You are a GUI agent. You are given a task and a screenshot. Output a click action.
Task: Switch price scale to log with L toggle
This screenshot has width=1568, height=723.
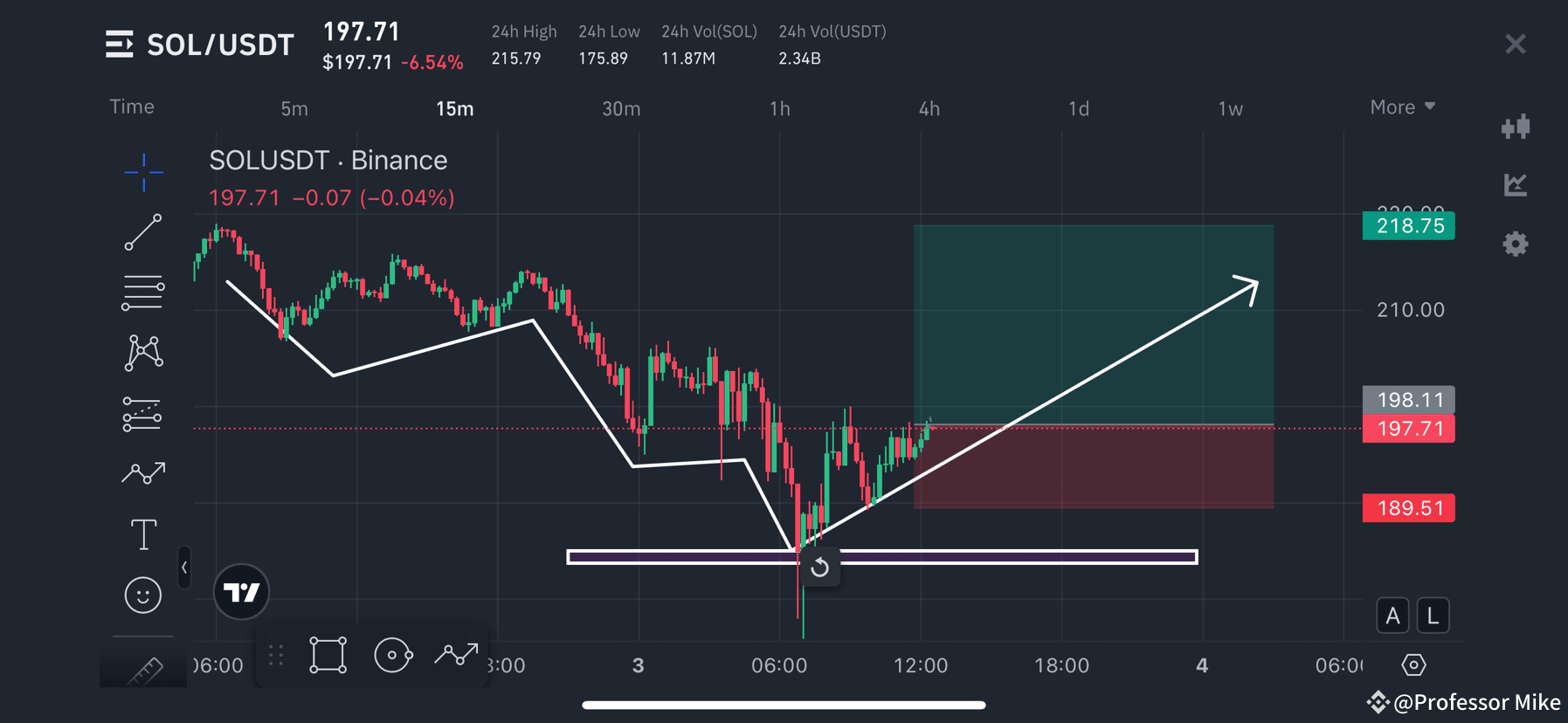(1433, 615)
